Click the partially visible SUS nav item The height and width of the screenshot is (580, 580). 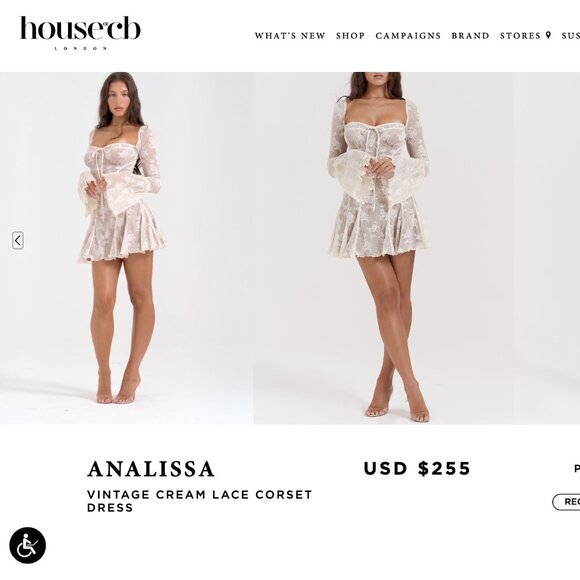click(x=570, y=36)
